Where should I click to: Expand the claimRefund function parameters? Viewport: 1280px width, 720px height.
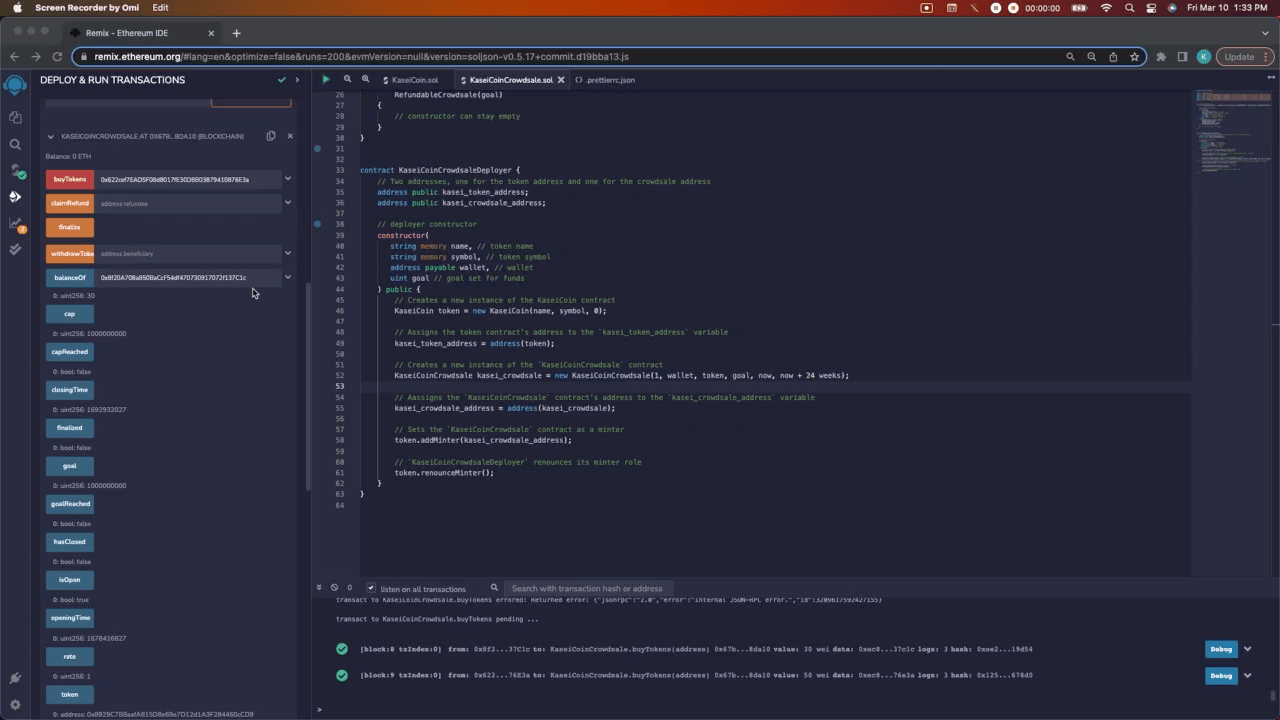pyautogui.click(x=288, y=203)
